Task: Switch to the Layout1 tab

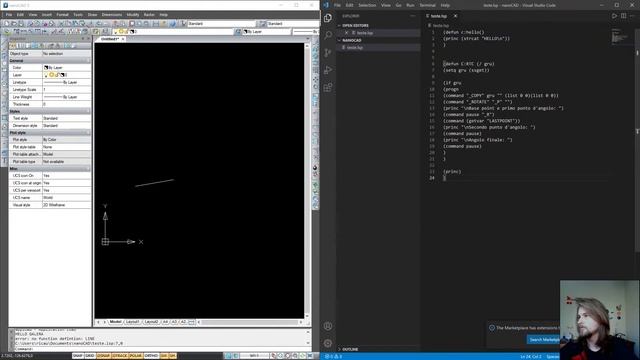Action: click(x=132, y=322)
